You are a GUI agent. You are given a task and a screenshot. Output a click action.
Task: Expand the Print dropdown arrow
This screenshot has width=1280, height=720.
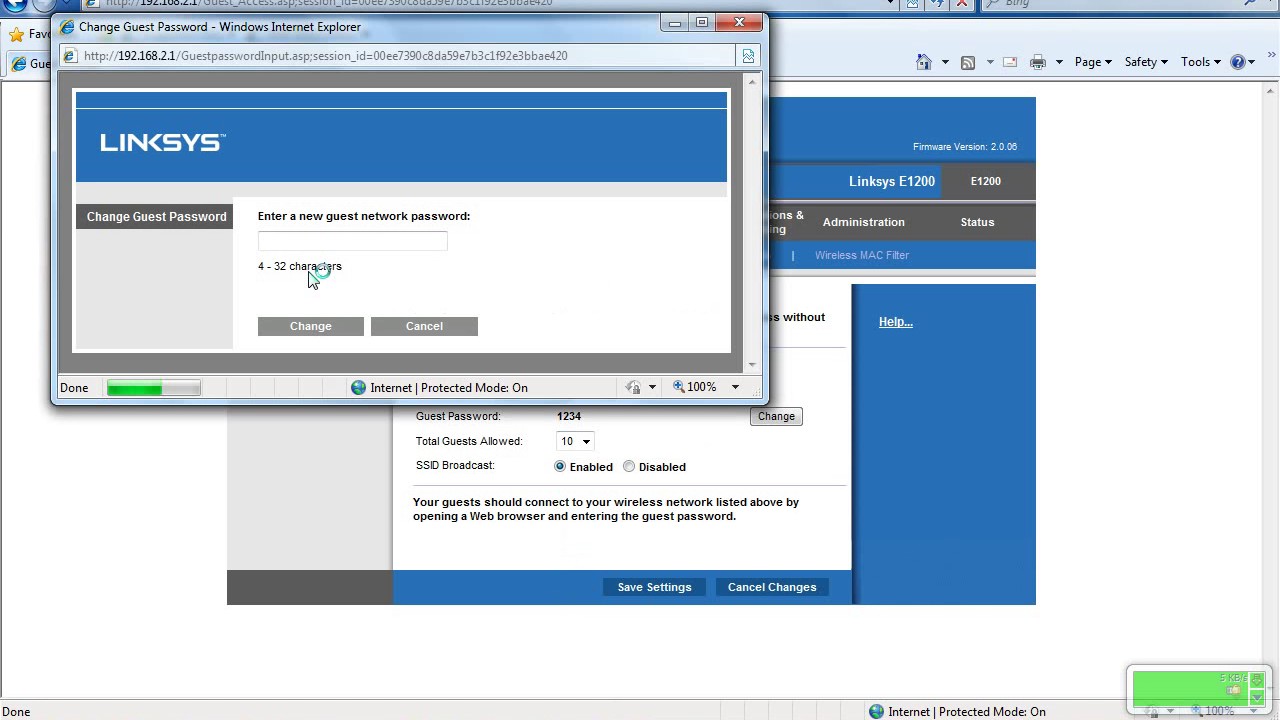coord(1059,62)
